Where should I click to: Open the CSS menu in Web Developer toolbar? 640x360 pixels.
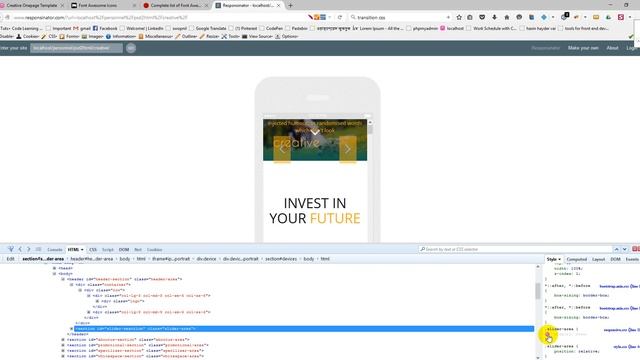49,36
